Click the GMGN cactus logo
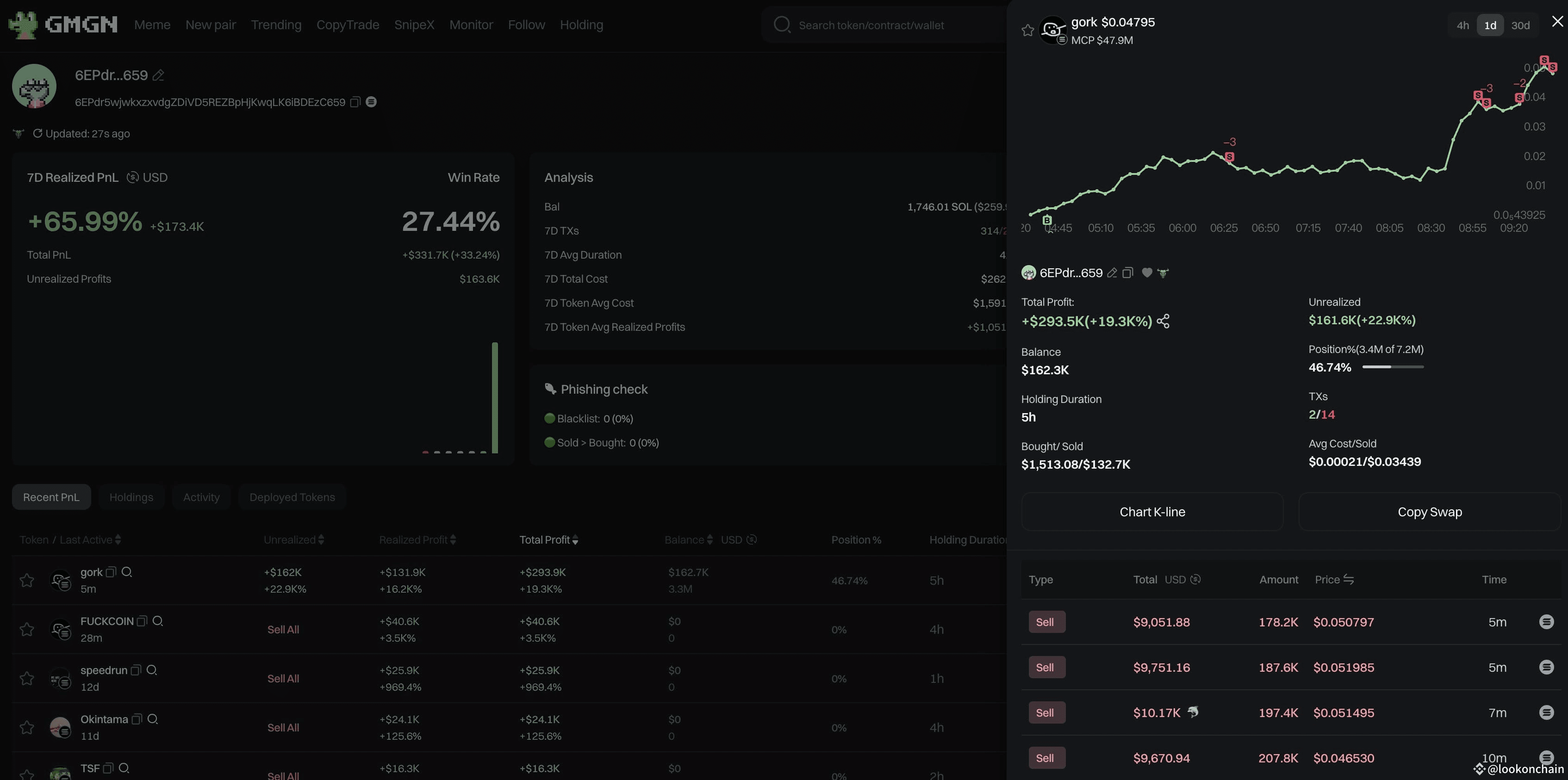The width and height of the screenshot is (1568, 780). pyautogui.click(x=25, y=25)
